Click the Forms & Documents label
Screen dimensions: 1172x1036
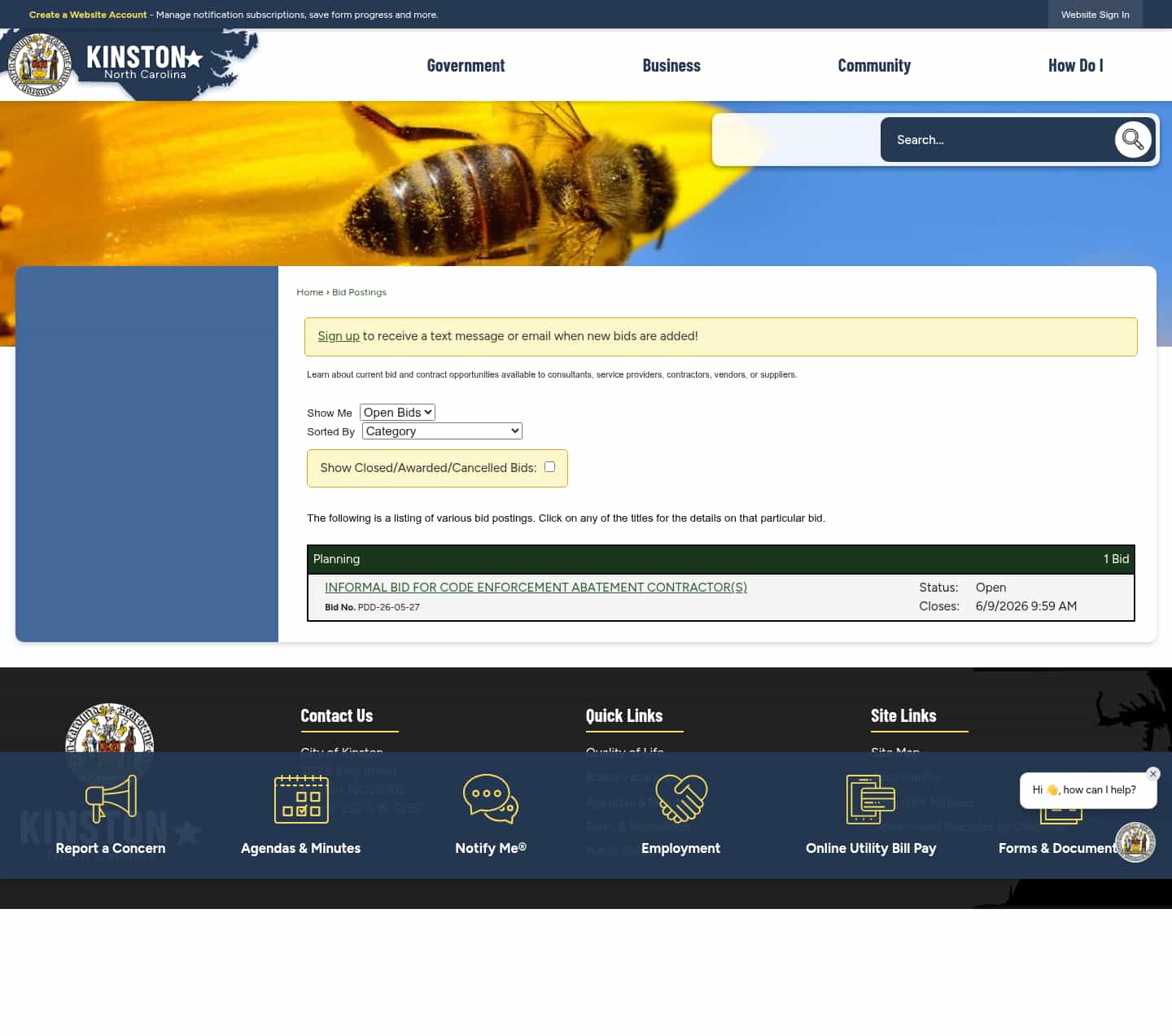pos(1058,848)
